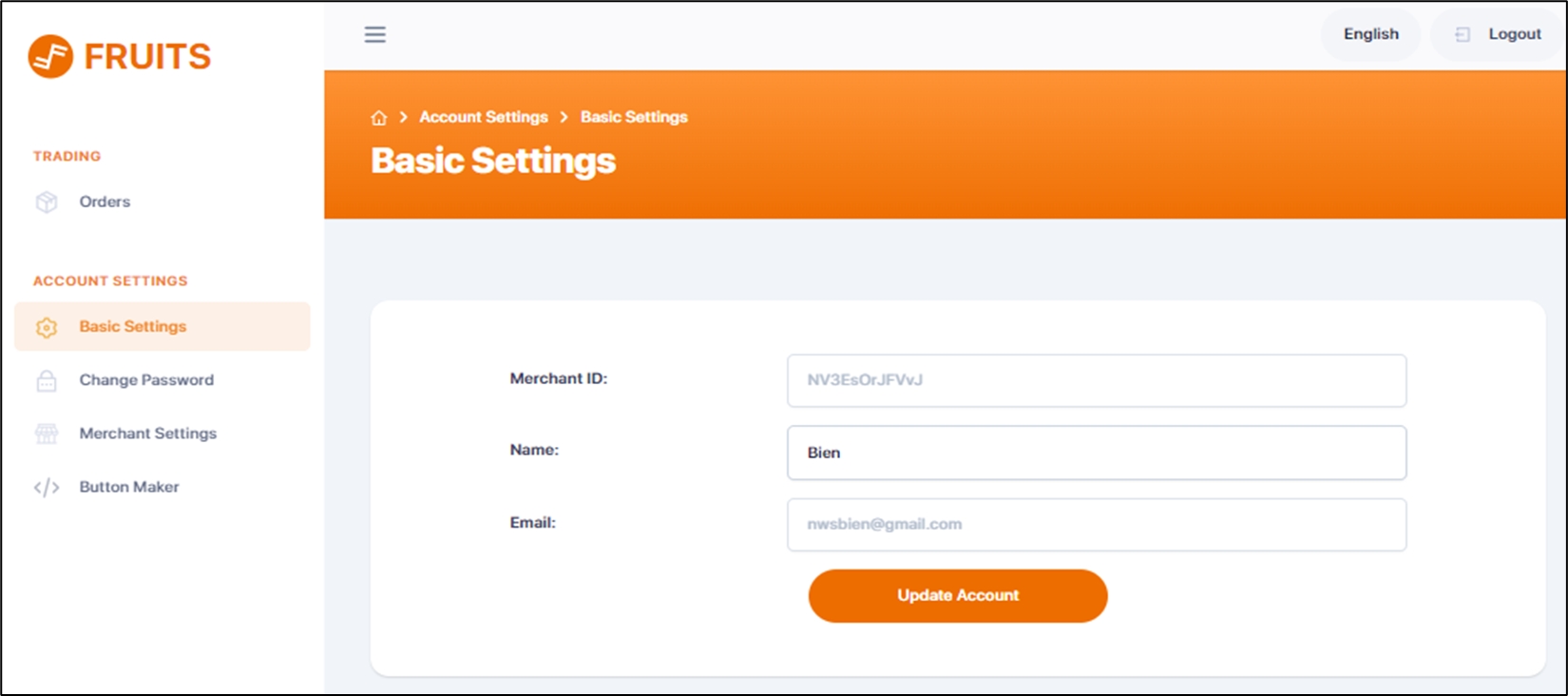Viewport: 1568px width, 696px height.
Task: Click Basic Settings breadcrumb link
Action: [634, 117]
